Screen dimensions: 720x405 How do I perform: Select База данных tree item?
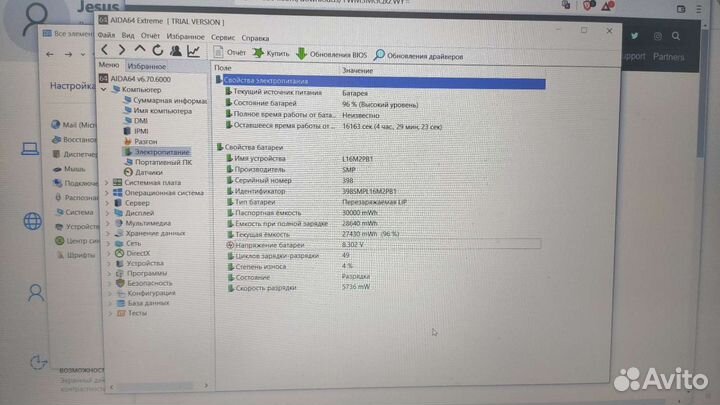[x=143, y=303]
